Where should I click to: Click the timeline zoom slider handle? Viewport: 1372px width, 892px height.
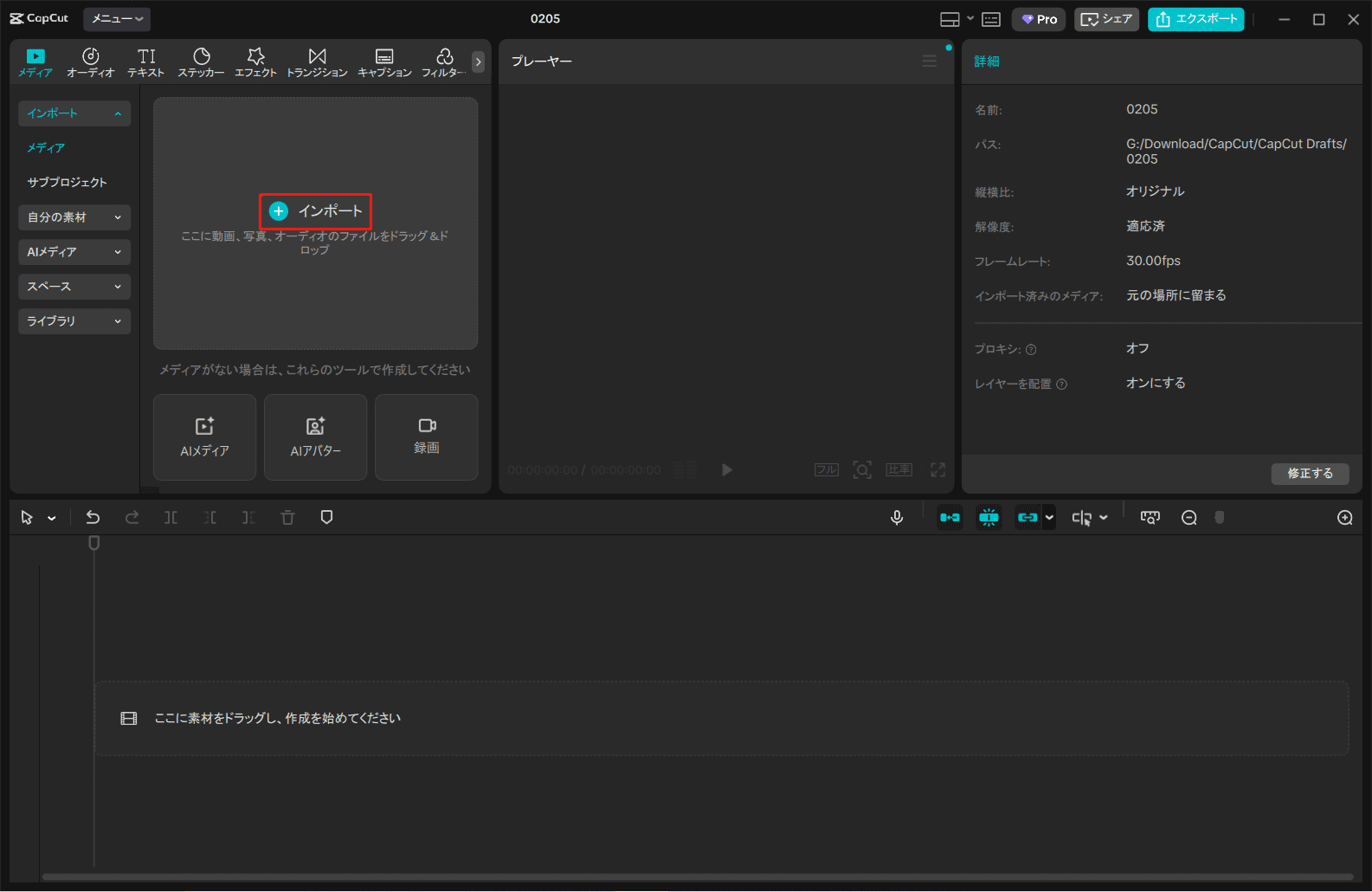(x=1220, y=518)
